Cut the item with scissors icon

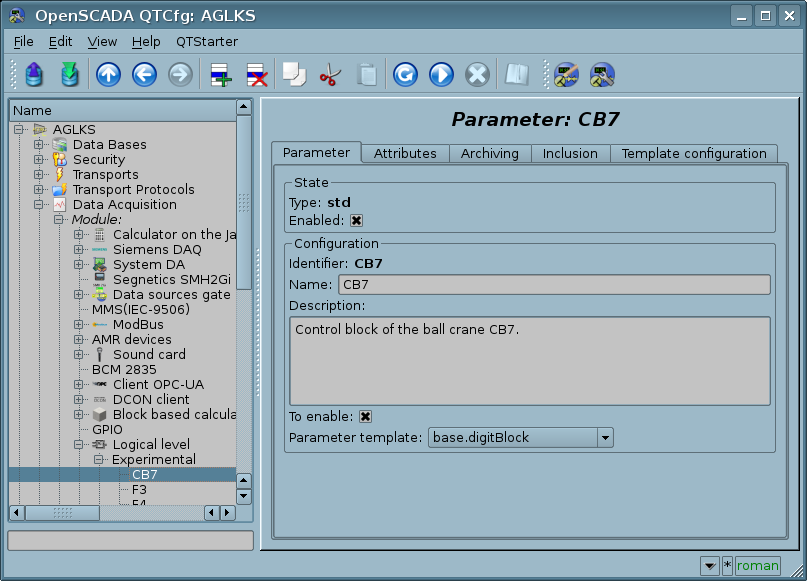click(329, 75)
